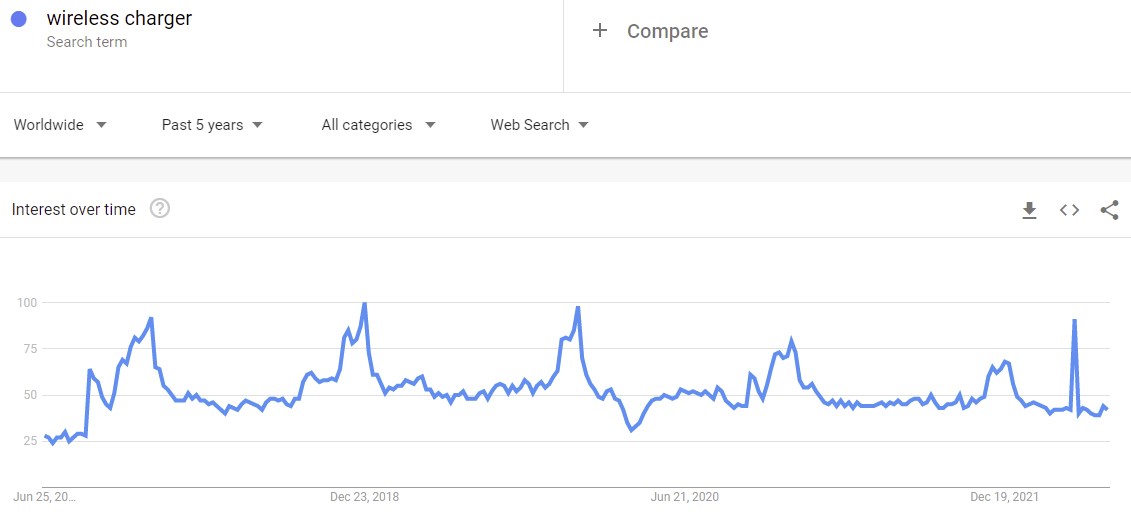Edit the wireless charger search term
1131x524 pixels.
119,18
